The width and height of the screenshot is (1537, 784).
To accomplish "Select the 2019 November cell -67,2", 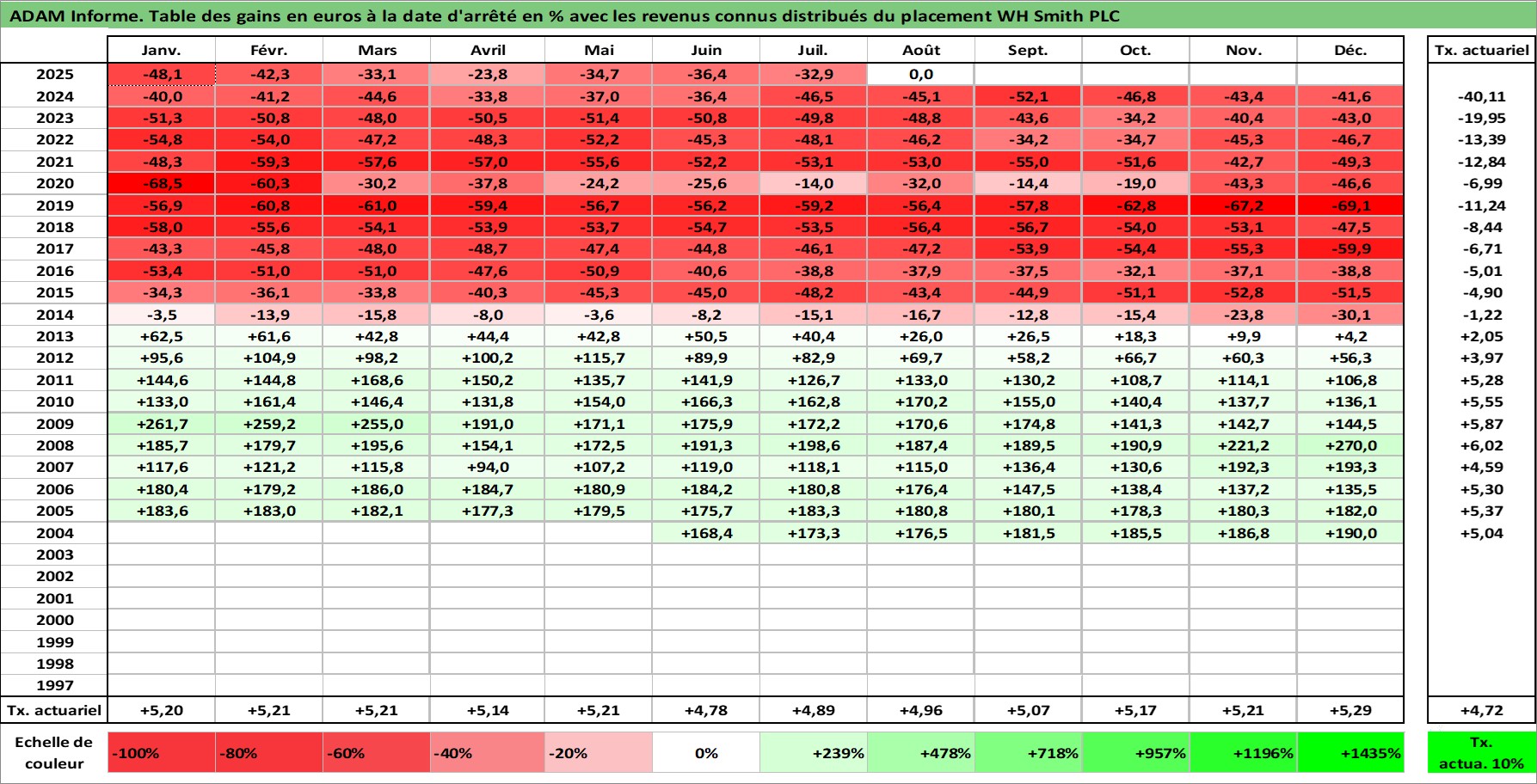I will coord(1243,205).
